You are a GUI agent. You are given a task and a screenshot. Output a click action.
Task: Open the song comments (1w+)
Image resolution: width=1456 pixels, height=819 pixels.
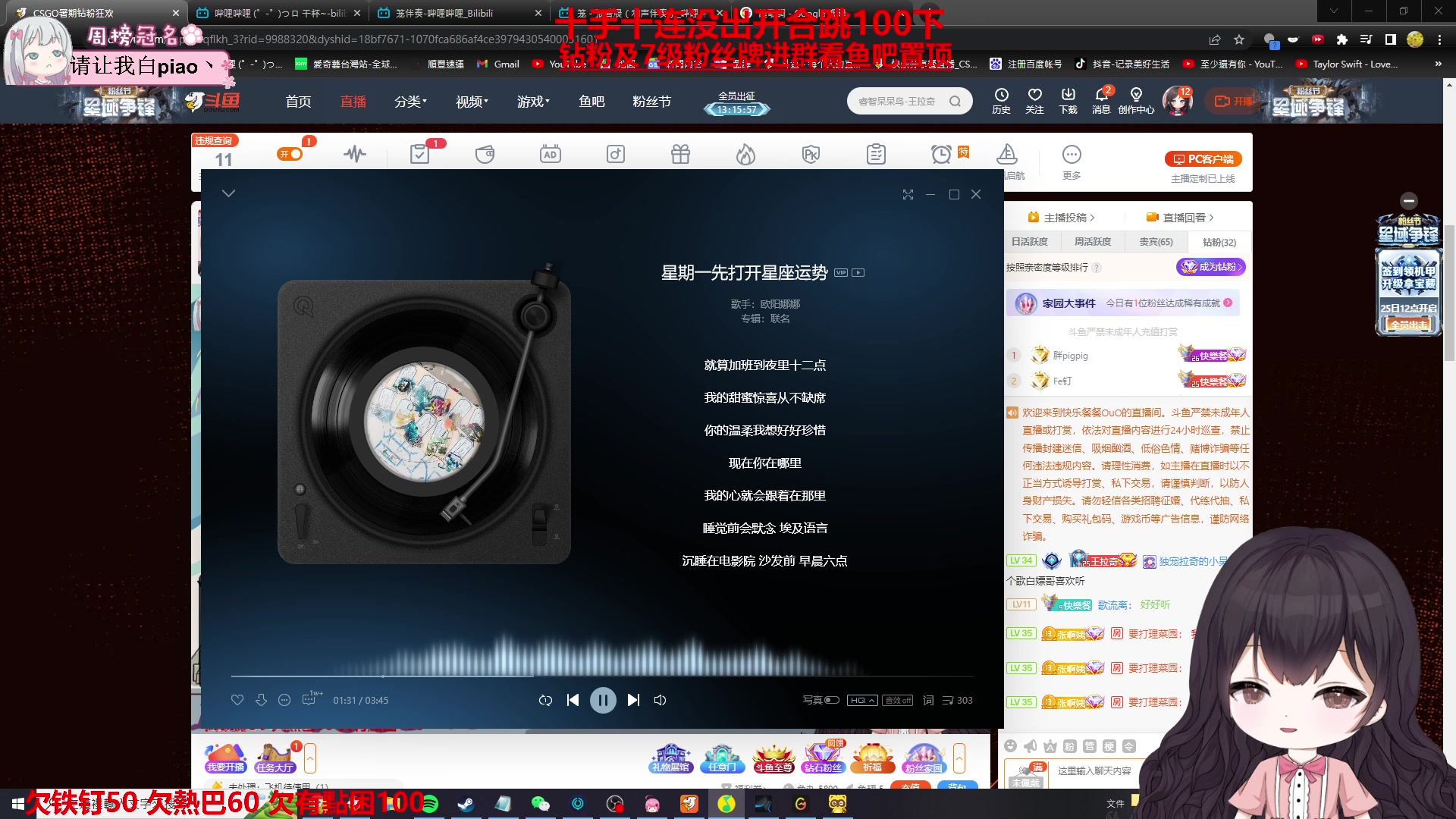(311, 698)
